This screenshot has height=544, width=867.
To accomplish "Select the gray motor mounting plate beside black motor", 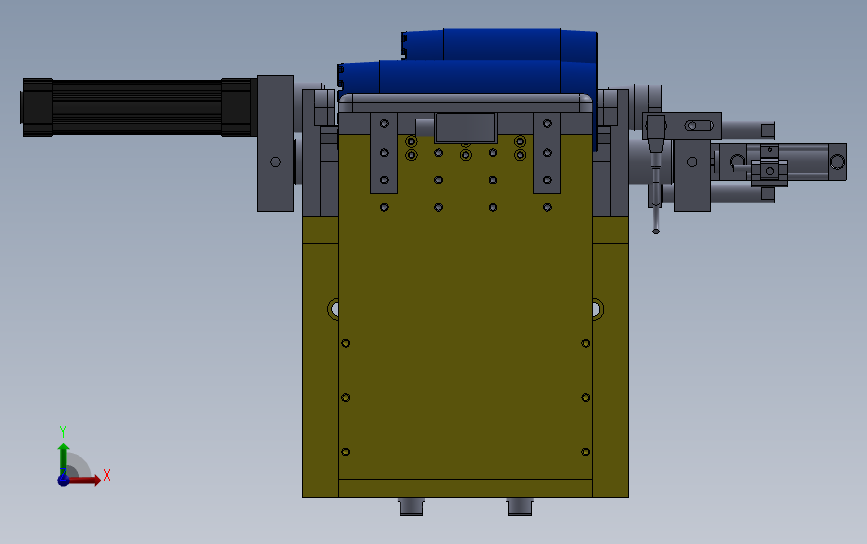I will click(275, 143).
